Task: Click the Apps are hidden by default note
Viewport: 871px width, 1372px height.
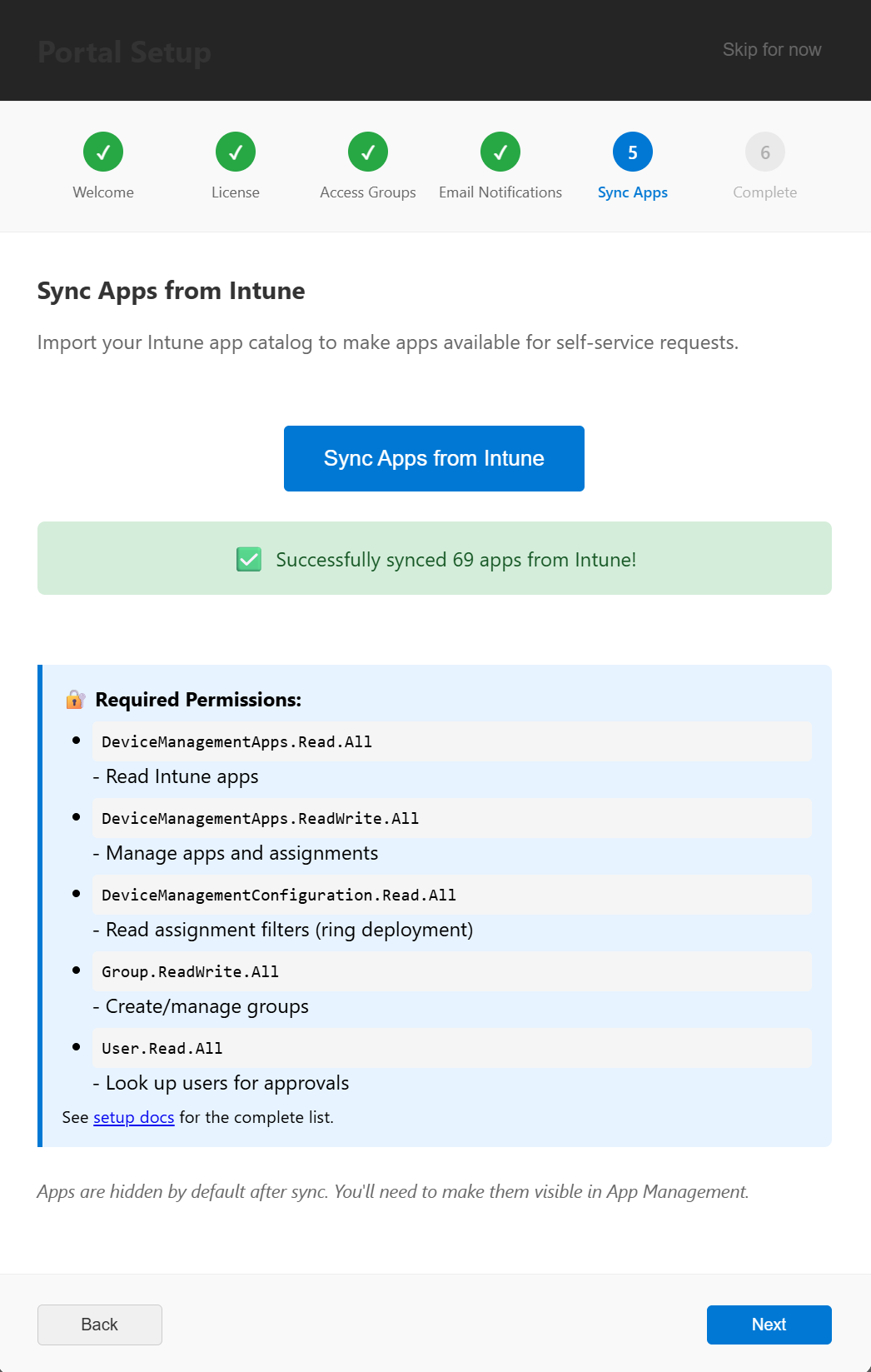Action: [x=393, y=1191]
